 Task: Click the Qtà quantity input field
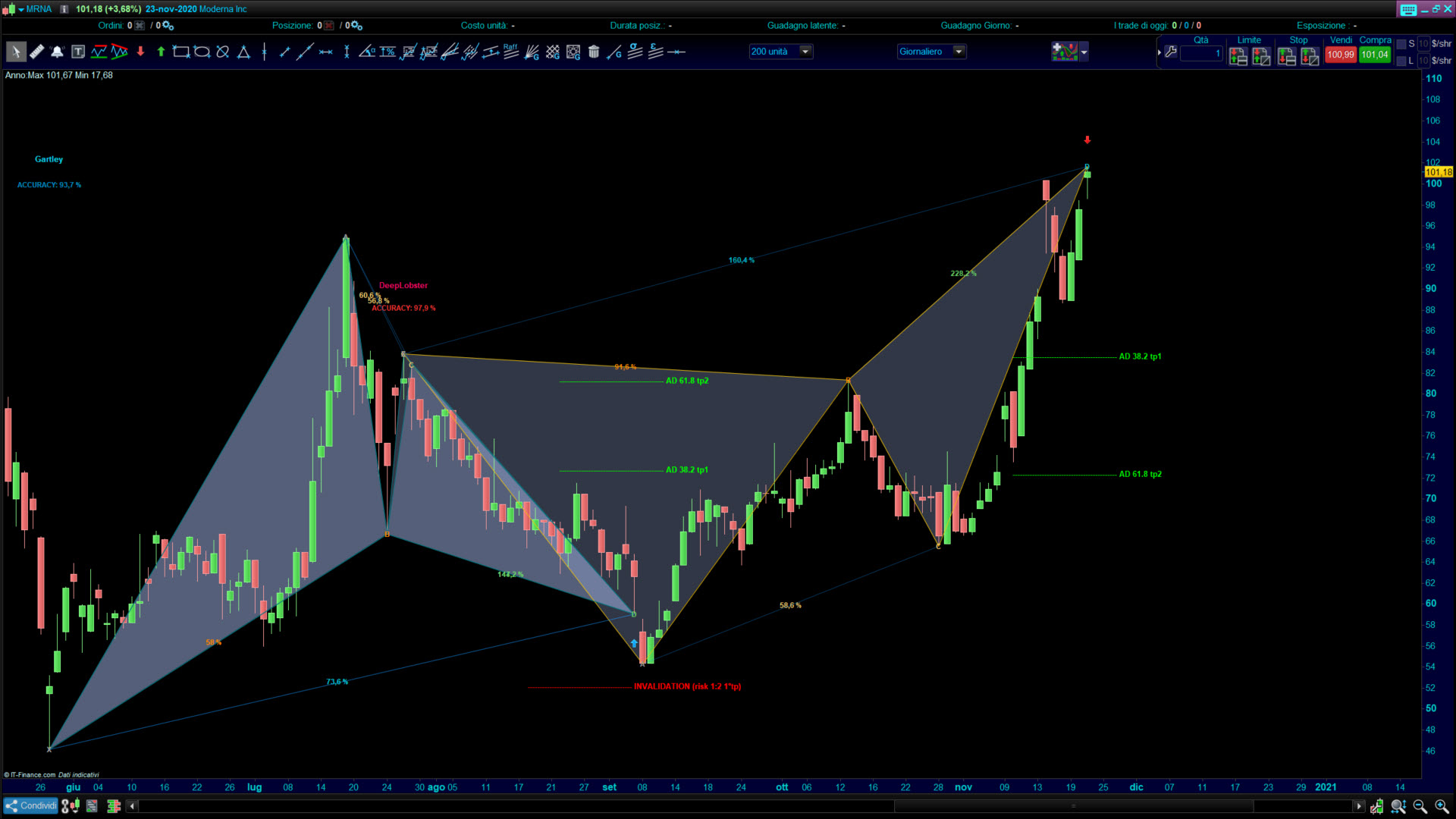tap(1201, 53)
